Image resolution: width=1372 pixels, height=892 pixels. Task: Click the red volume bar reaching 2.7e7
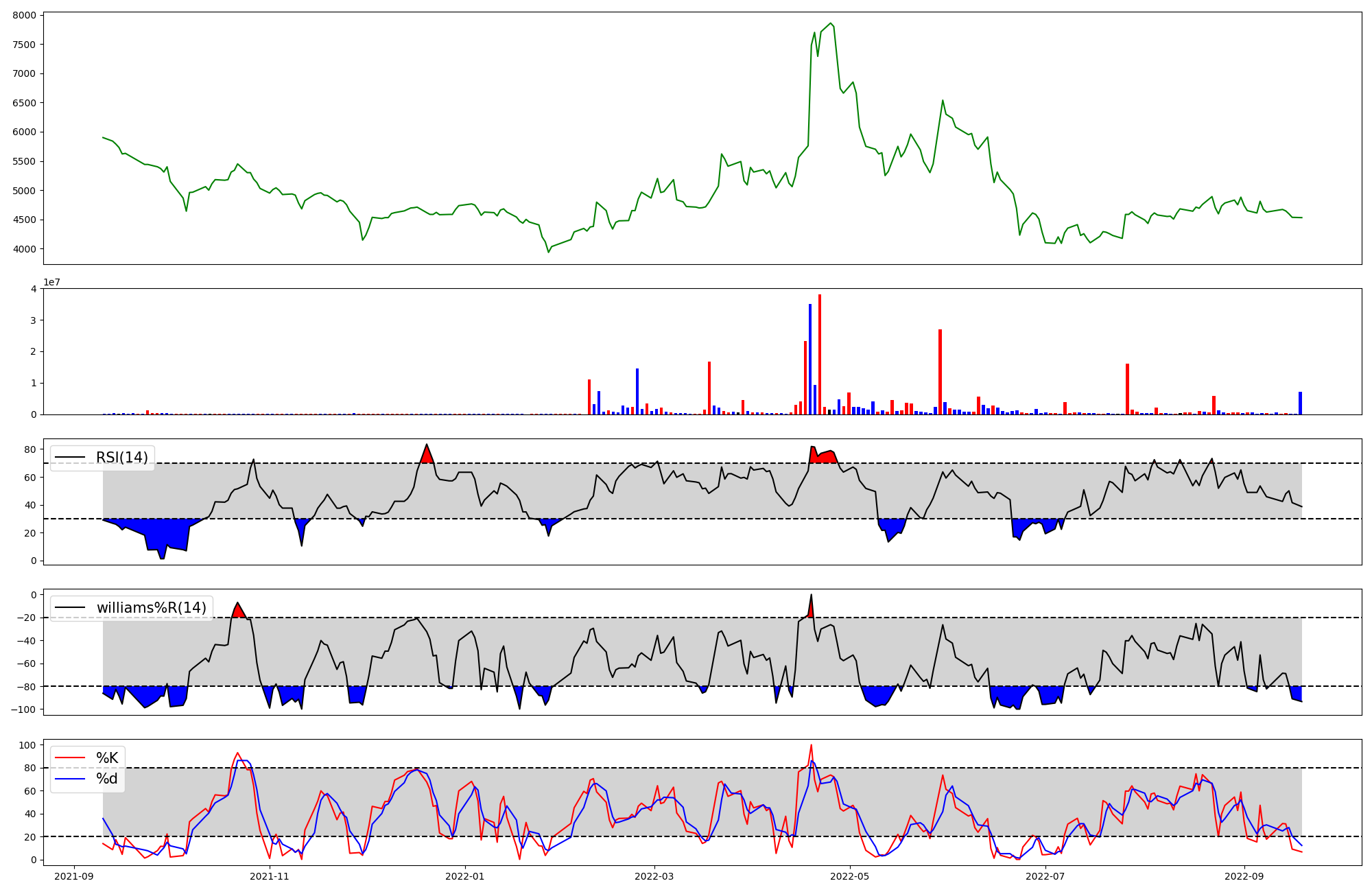tap(940, 371)
